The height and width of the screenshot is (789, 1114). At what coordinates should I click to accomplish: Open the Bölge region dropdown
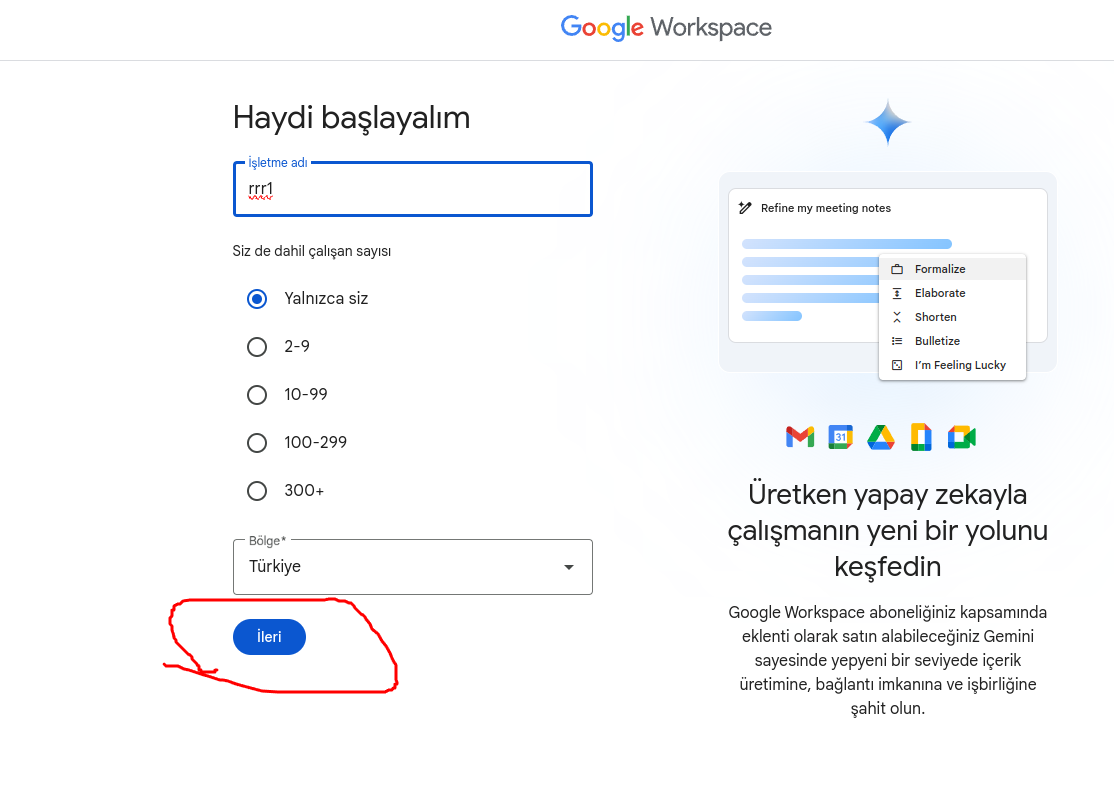point(413,567)
